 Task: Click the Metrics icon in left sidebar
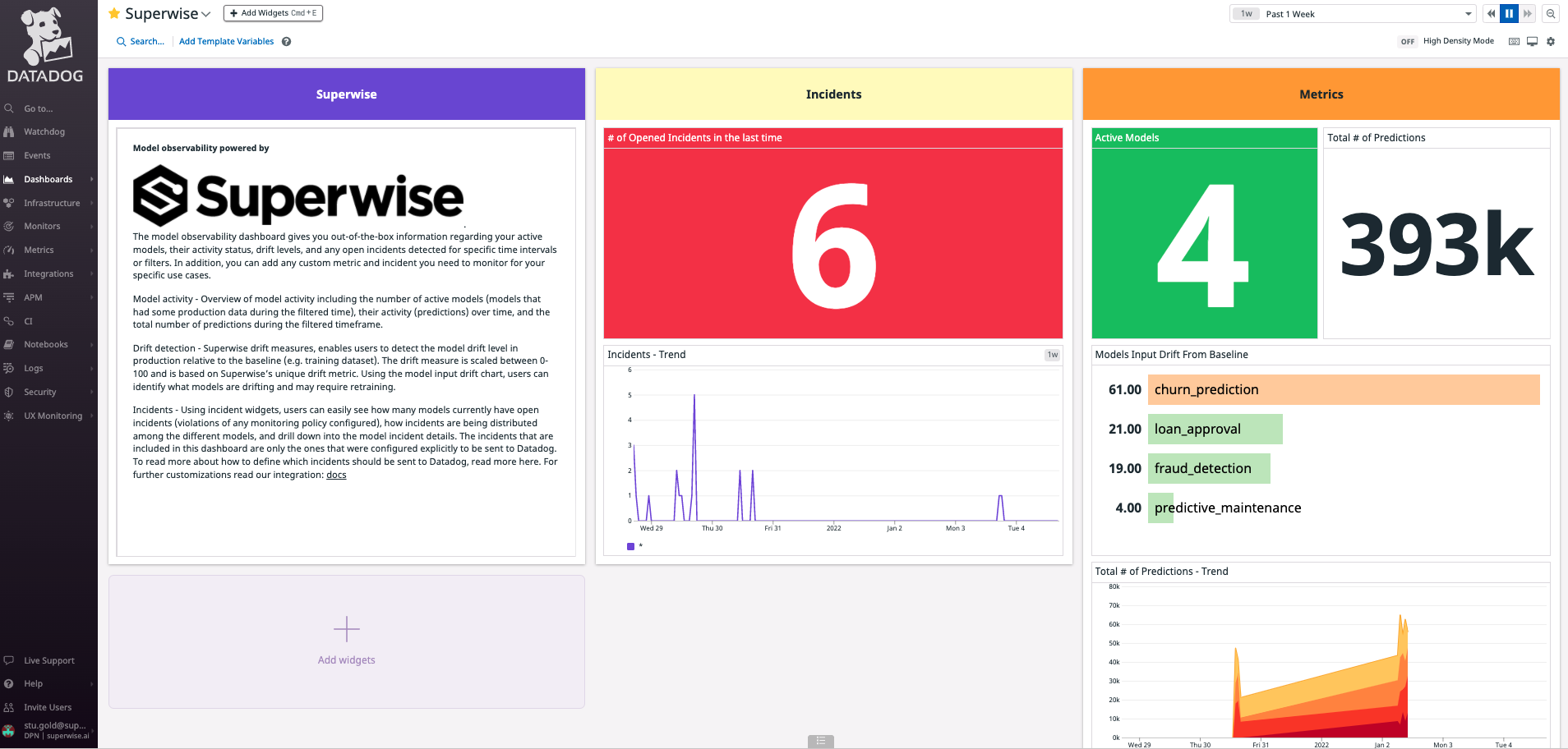click(9, 250)
